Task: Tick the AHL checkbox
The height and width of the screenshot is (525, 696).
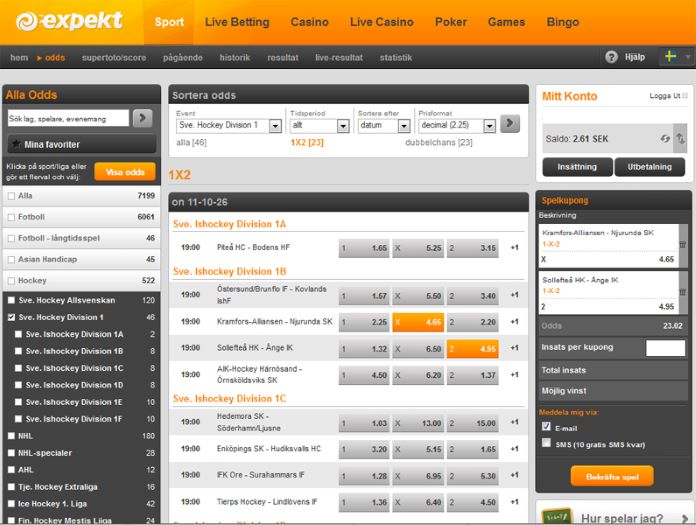Action: (x=12, y=470)
